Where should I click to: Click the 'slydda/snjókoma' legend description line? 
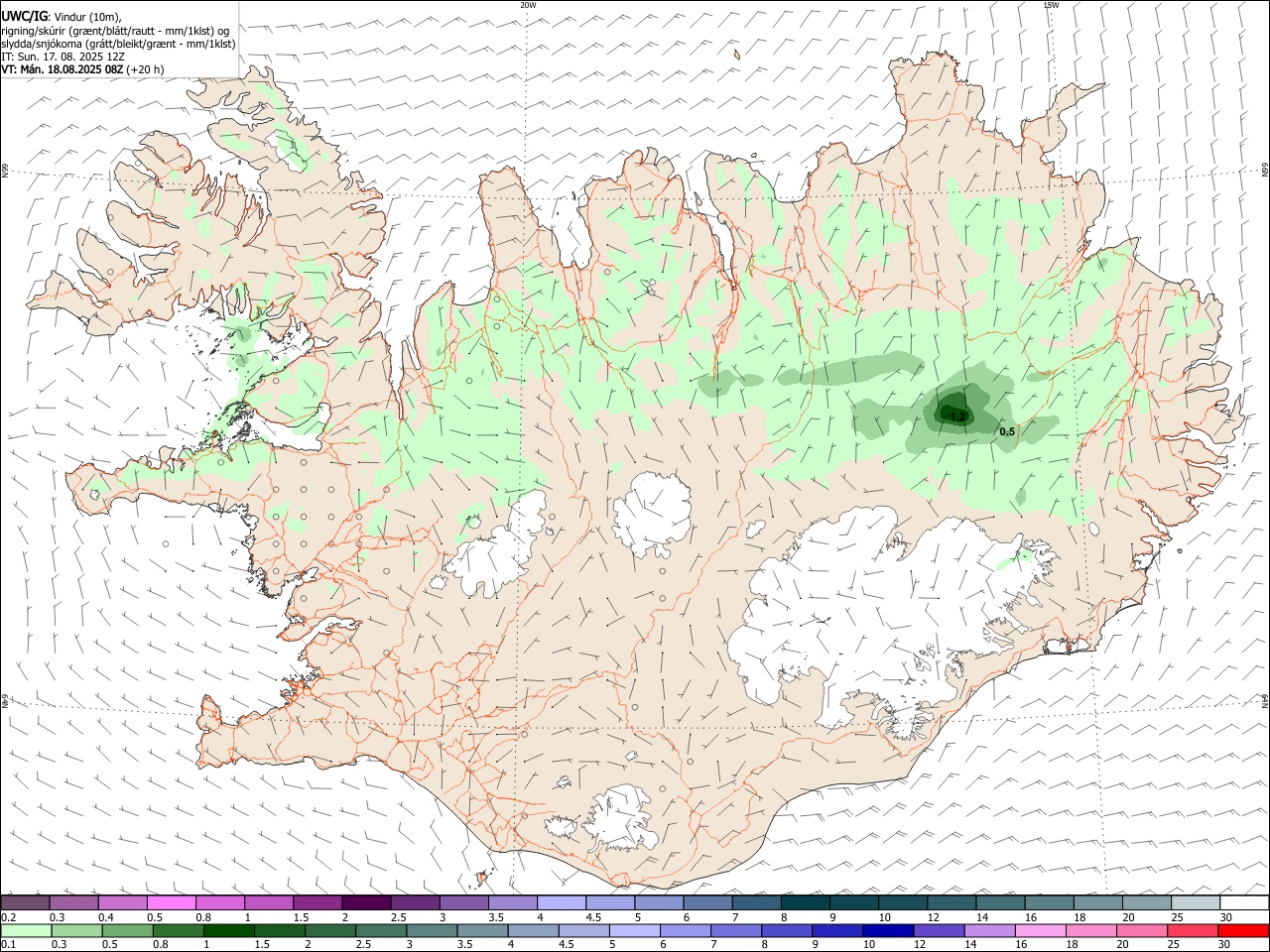click(x=118, y=44)
